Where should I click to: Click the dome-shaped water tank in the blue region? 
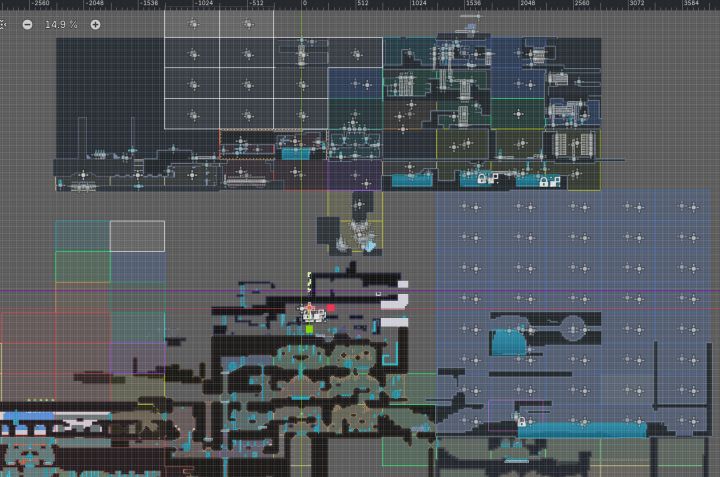[509, 342]
